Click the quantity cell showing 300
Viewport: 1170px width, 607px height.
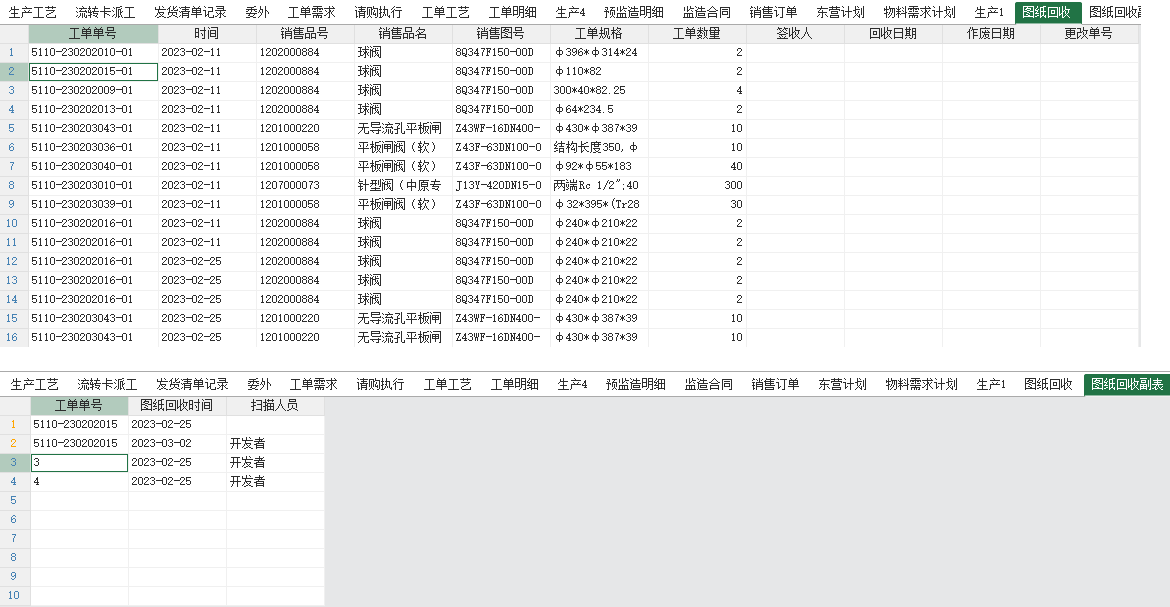click(697, 185)
